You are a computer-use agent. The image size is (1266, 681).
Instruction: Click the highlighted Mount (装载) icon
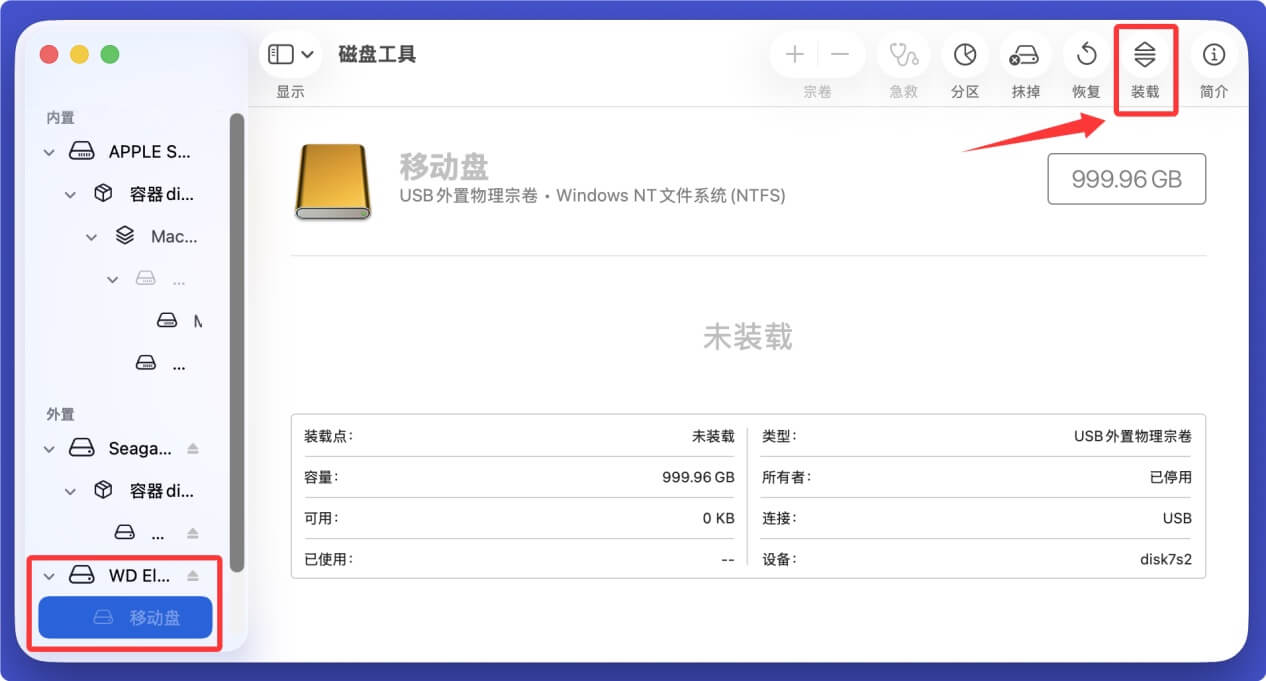pos(1146,55)
